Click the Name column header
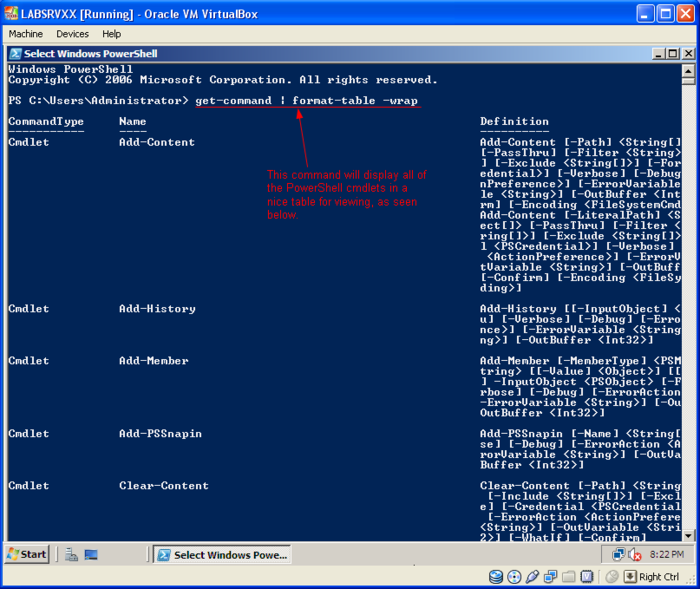Viewport: 700px width, 589px height. [133, 121]
